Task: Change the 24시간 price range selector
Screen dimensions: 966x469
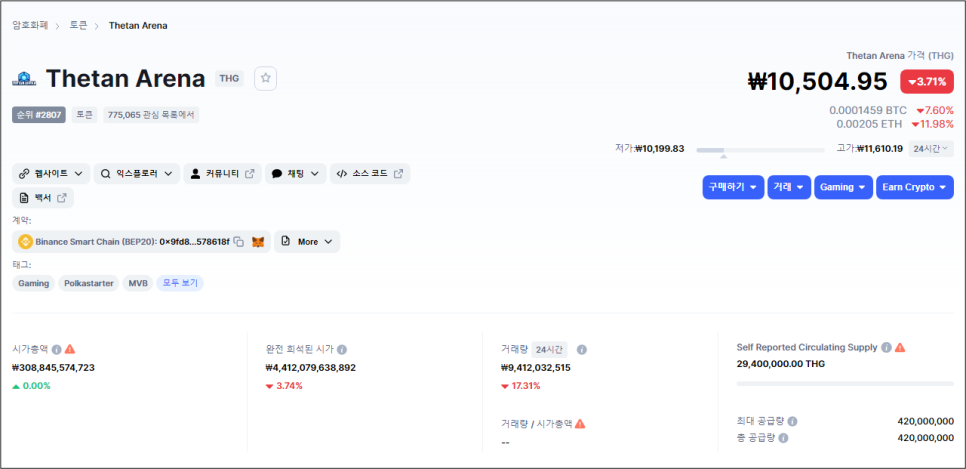Action: point(931,148)
